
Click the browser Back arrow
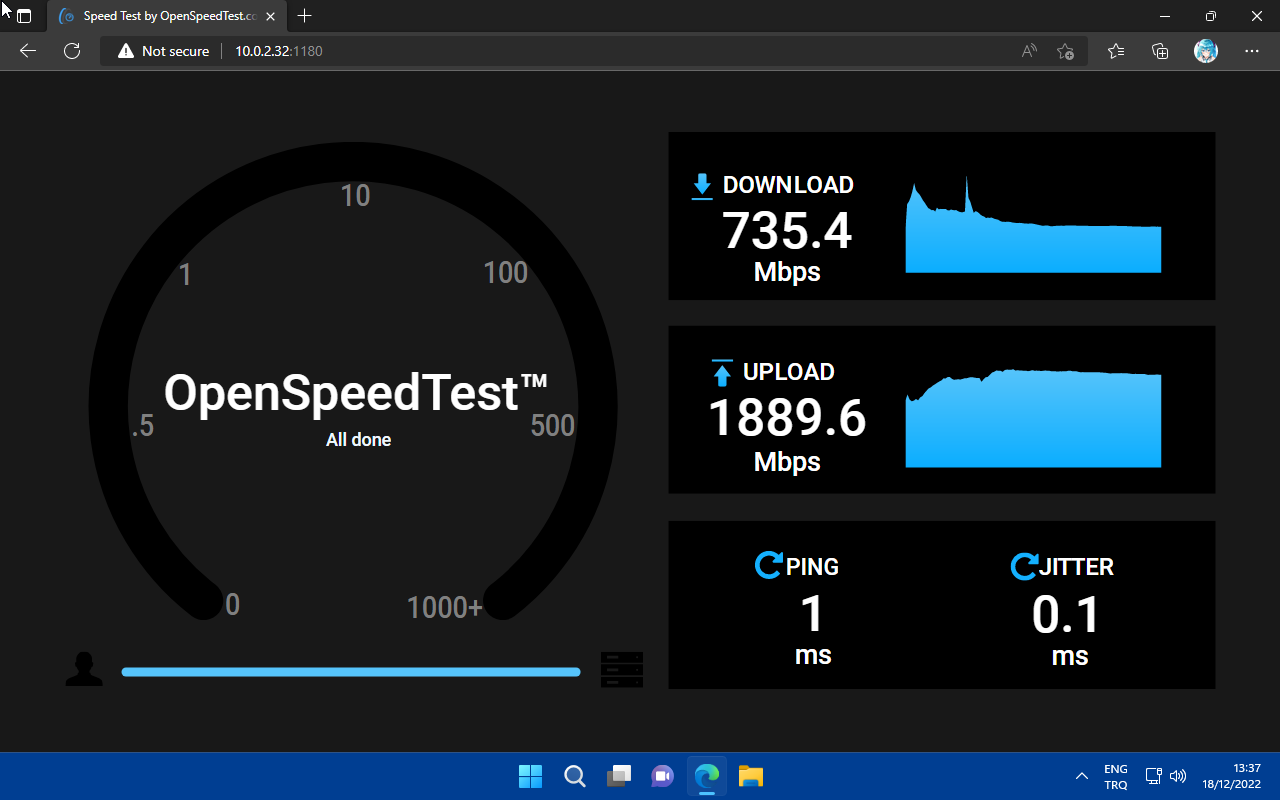click(28, 51)
